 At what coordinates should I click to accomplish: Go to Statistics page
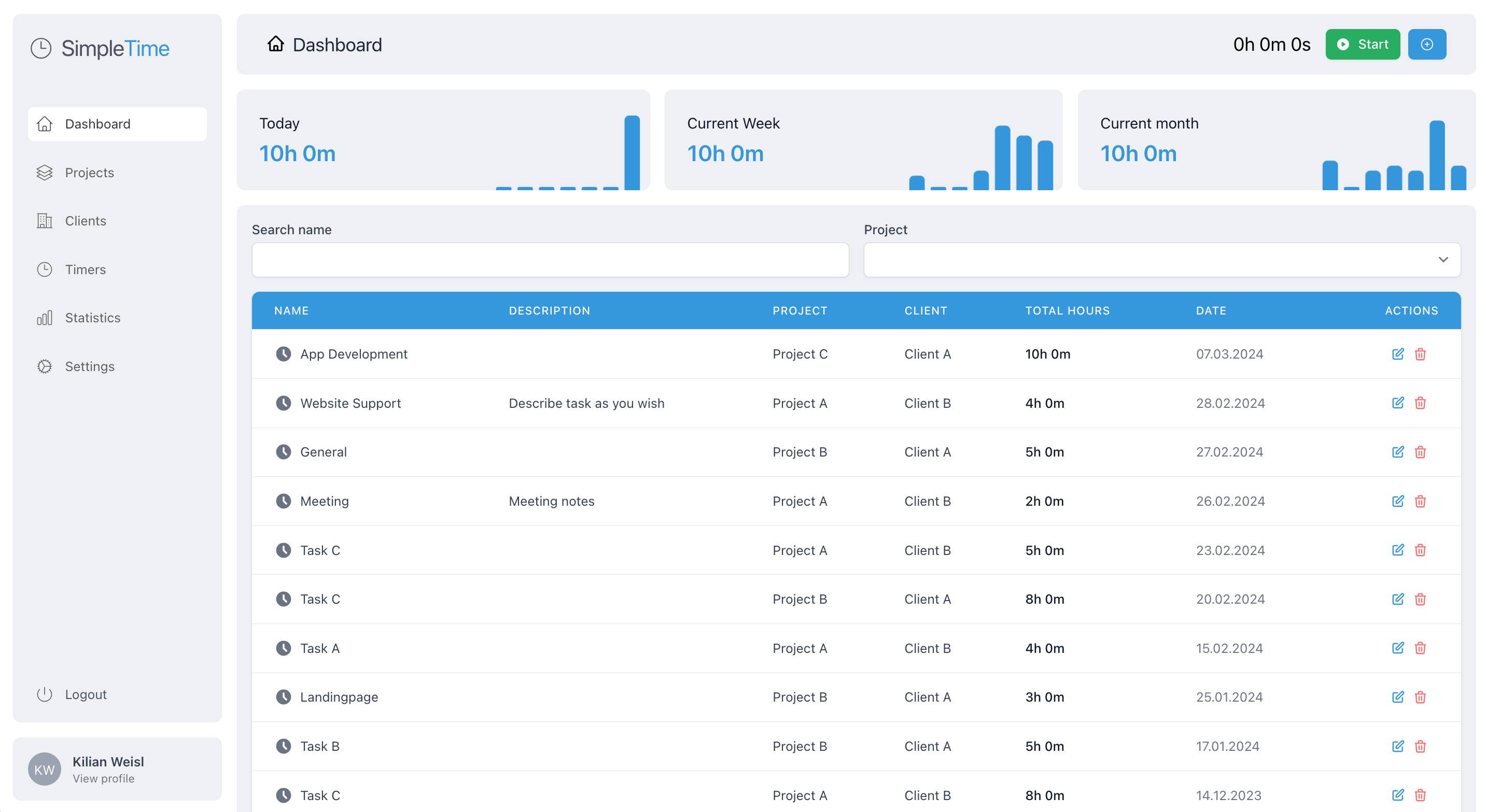pos(92,318)
